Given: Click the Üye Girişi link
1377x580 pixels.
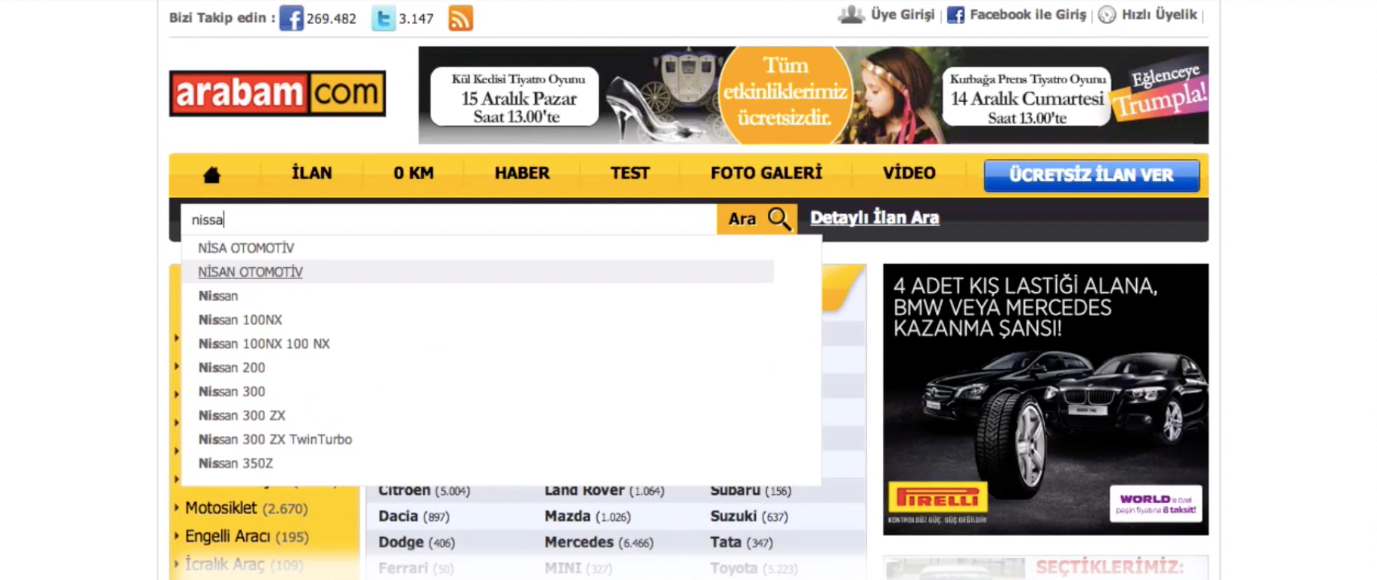Looking at the screenshot, I should click(902, 15).
